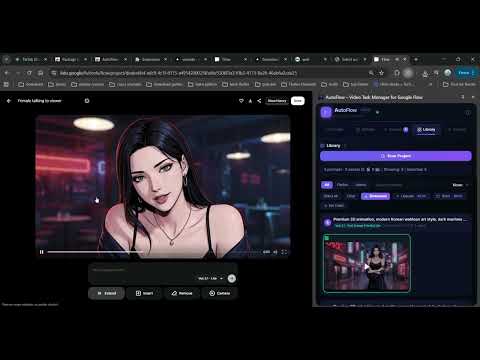480x360 pixels.
Task: Click the purple Scan Project button
Action: point(396,156)
